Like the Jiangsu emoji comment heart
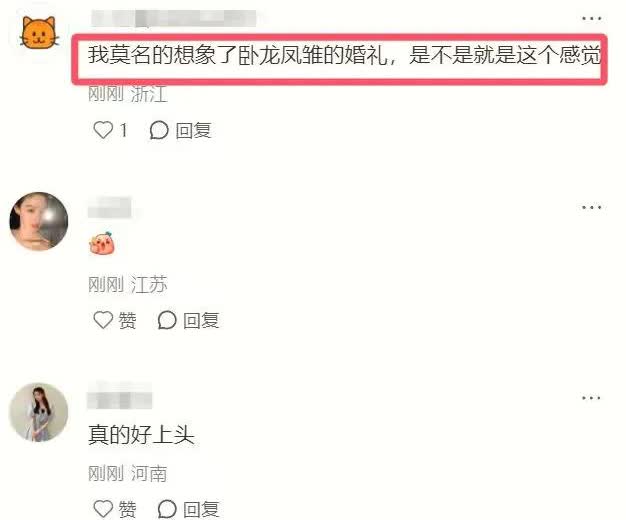Image resolution: width=626 pixels, height=520 pixels. point(103,320)
